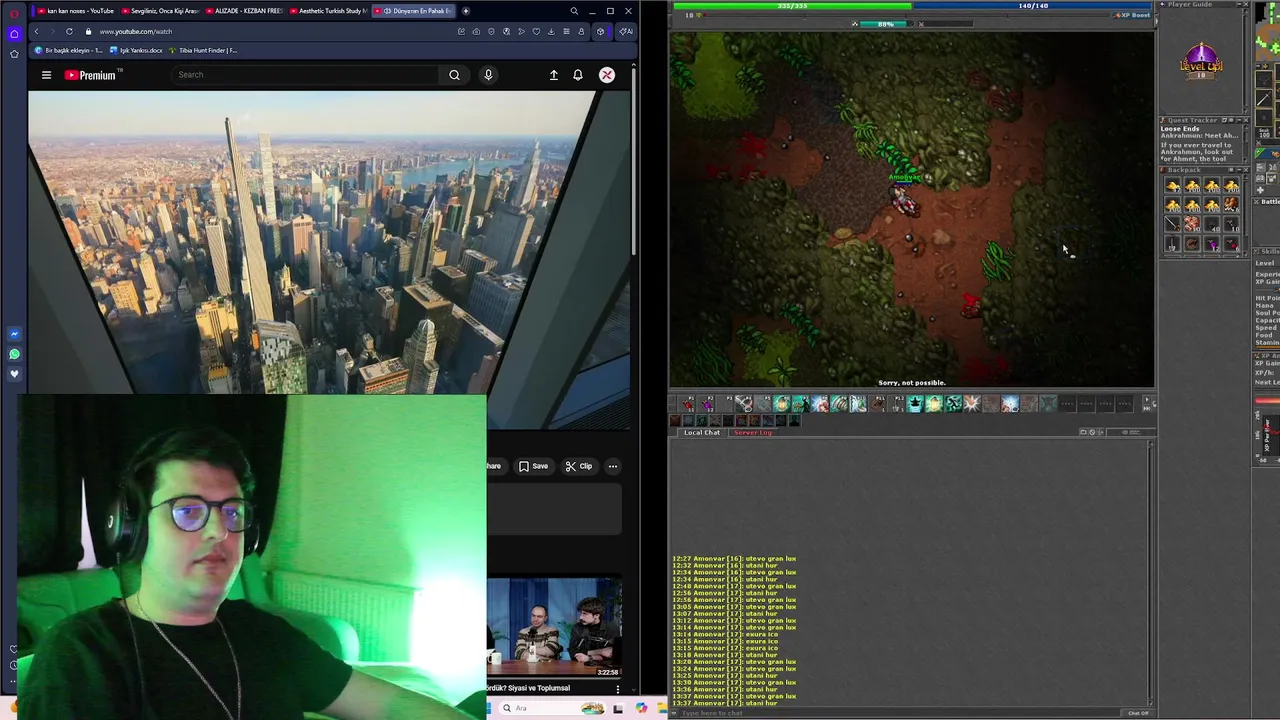Open a new browser tab with plus

click(x=466, y=11)
